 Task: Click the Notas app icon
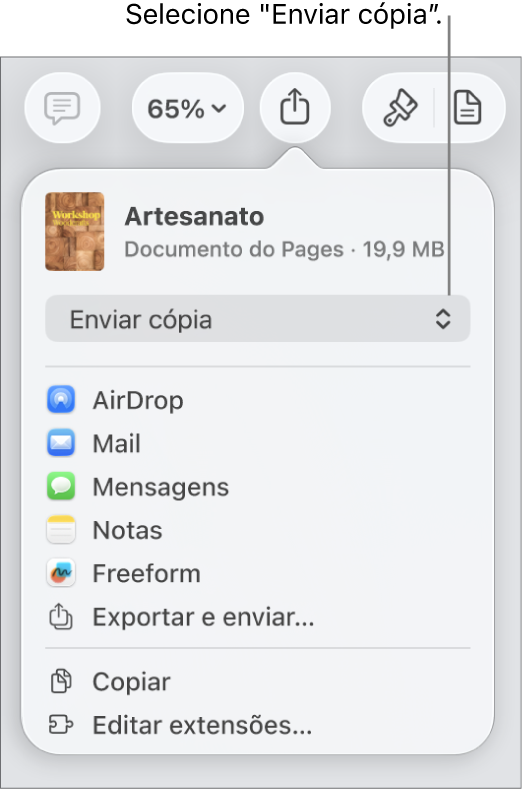pos(61,530)
